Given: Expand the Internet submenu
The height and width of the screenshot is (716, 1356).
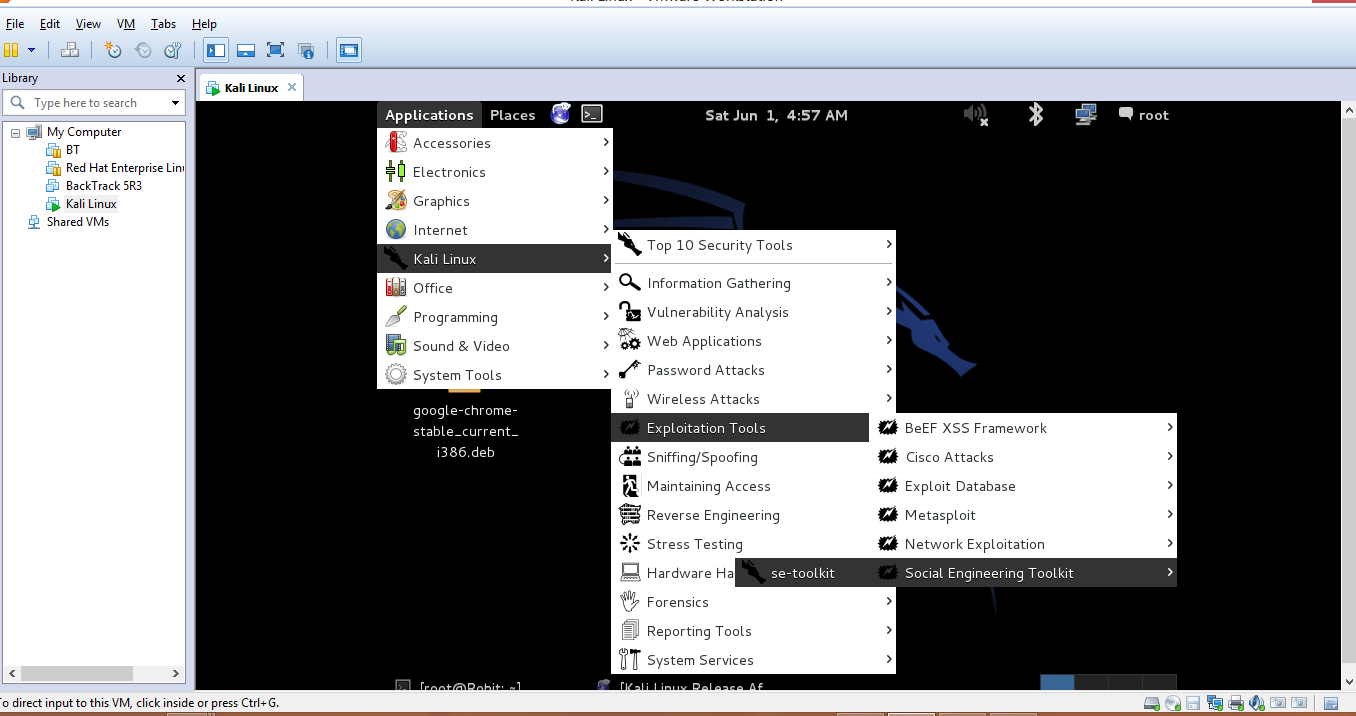Looking at the screenshot, I should click(x=495, y=230).
